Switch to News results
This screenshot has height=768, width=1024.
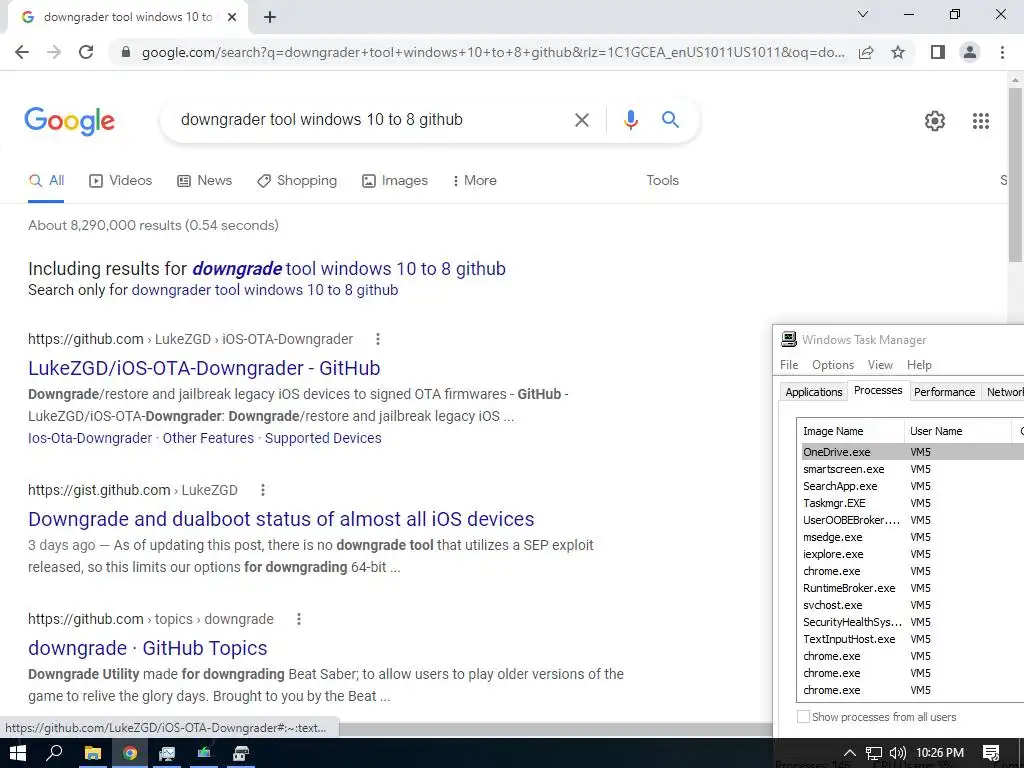click(x=204, y=181)
